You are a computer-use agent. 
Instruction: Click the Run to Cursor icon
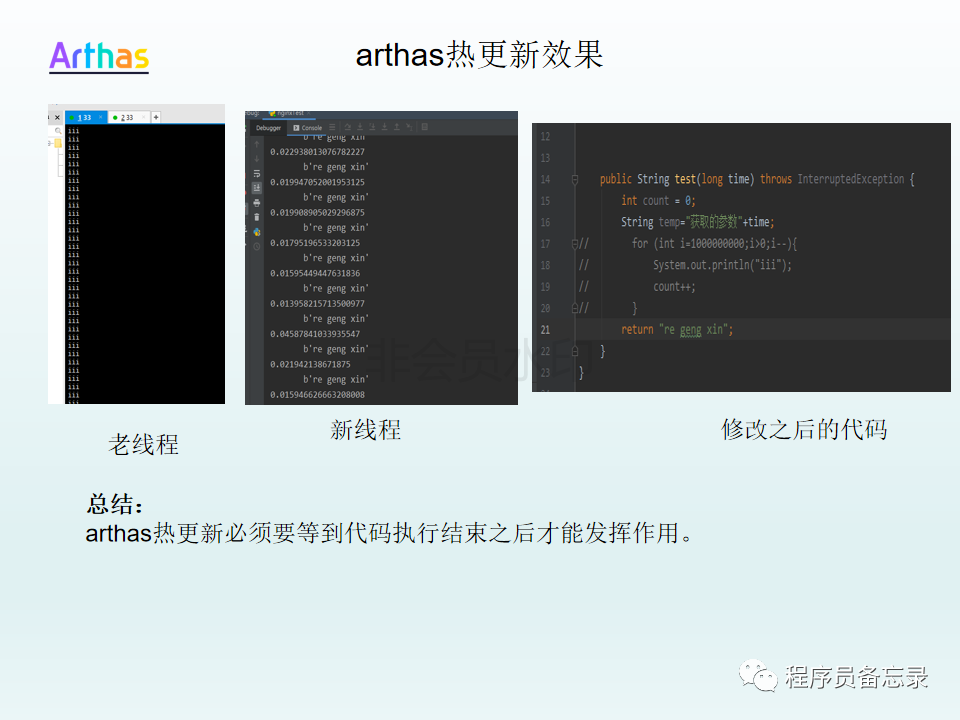tap(409, 127)
